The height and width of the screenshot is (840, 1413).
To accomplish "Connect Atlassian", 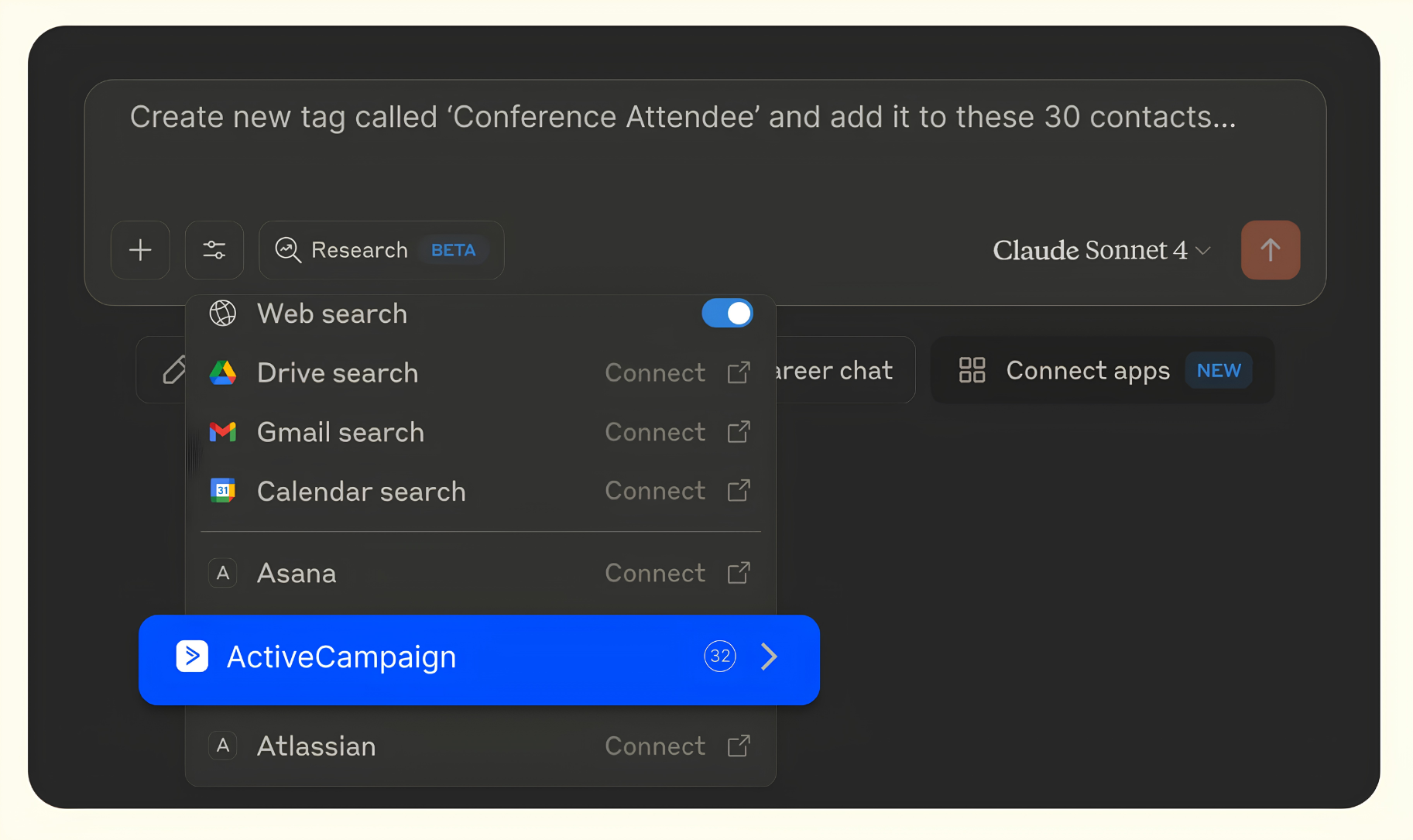I will pos(655,746).
